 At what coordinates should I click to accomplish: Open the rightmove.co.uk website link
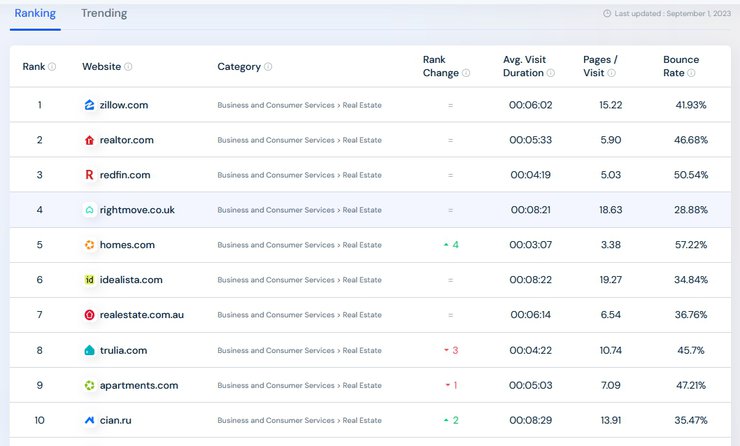(137, 210)
